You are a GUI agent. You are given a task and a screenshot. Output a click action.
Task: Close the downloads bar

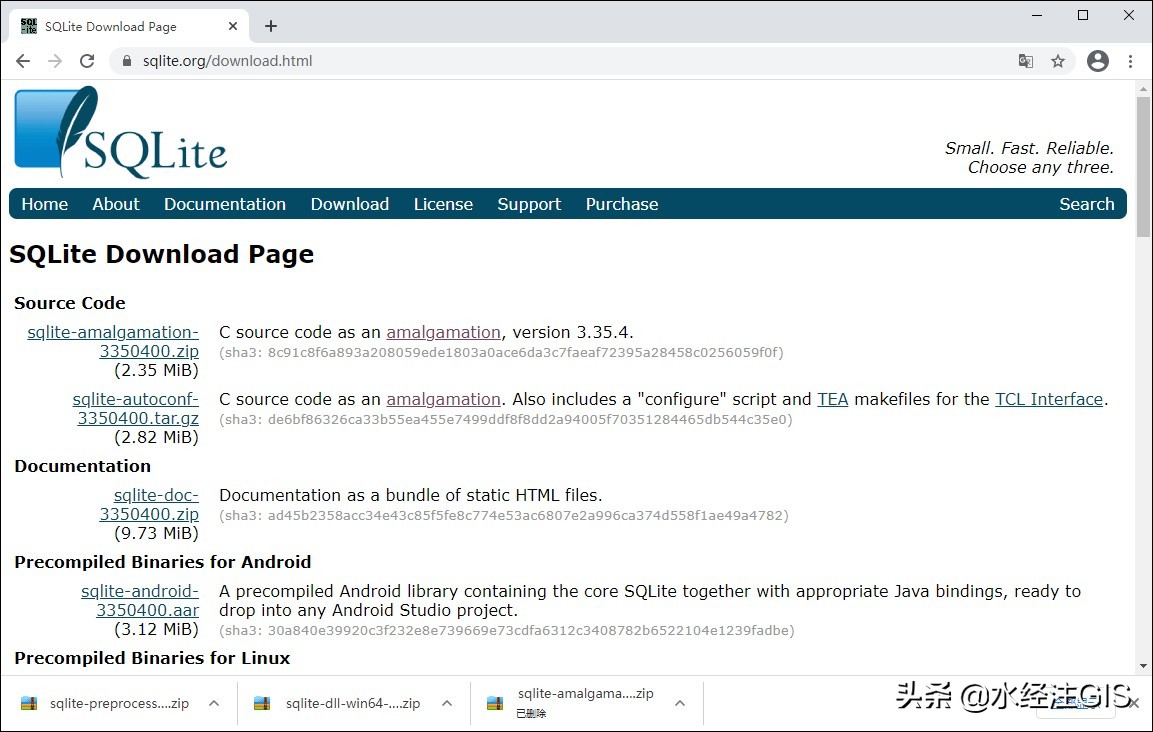pyautogui.click(x=1135, y=703)
